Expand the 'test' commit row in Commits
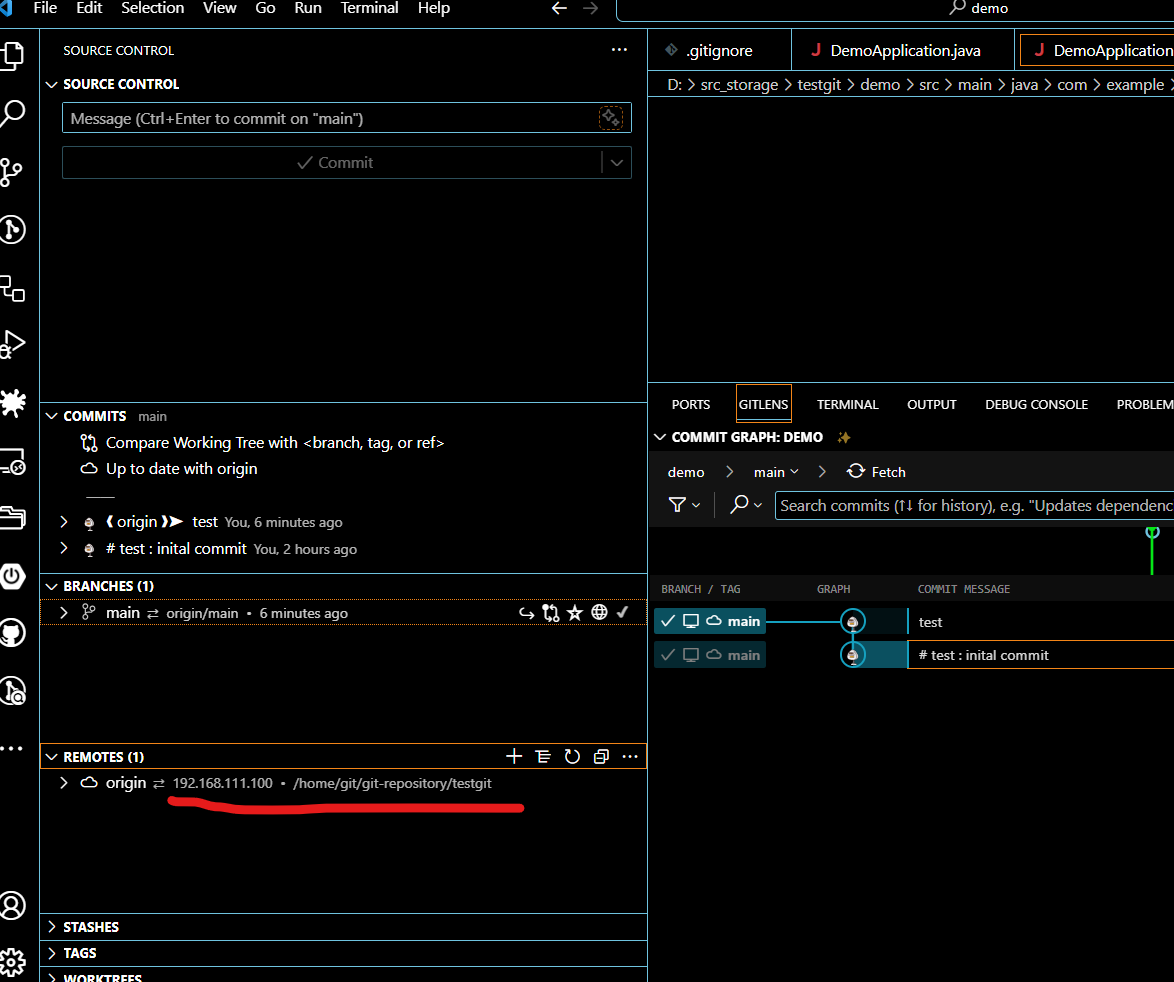This screenshot has height=982, width=1174. [64, 522]
